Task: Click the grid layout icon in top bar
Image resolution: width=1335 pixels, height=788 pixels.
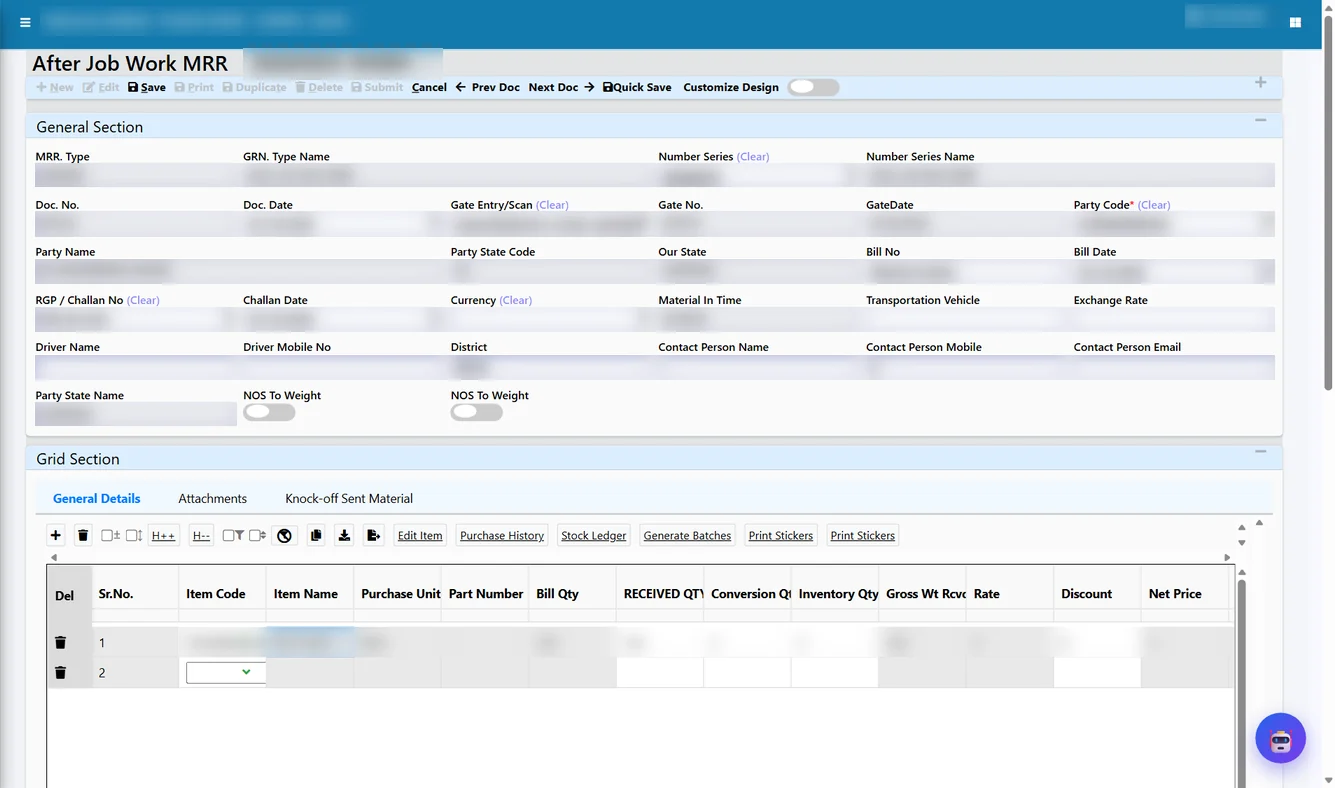Action: click(1295, 22)
